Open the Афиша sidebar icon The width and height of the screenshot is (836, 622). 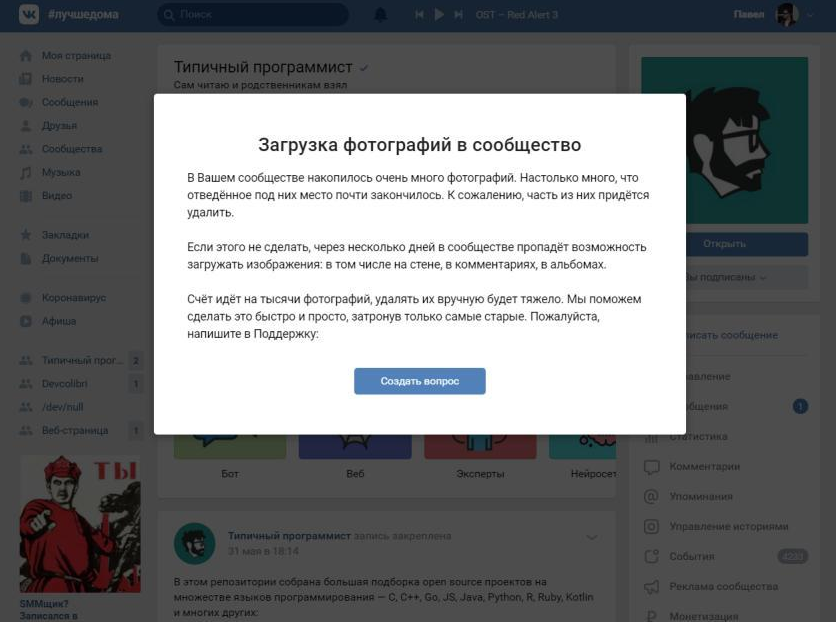pyautogui.click(x=26, y=321)
